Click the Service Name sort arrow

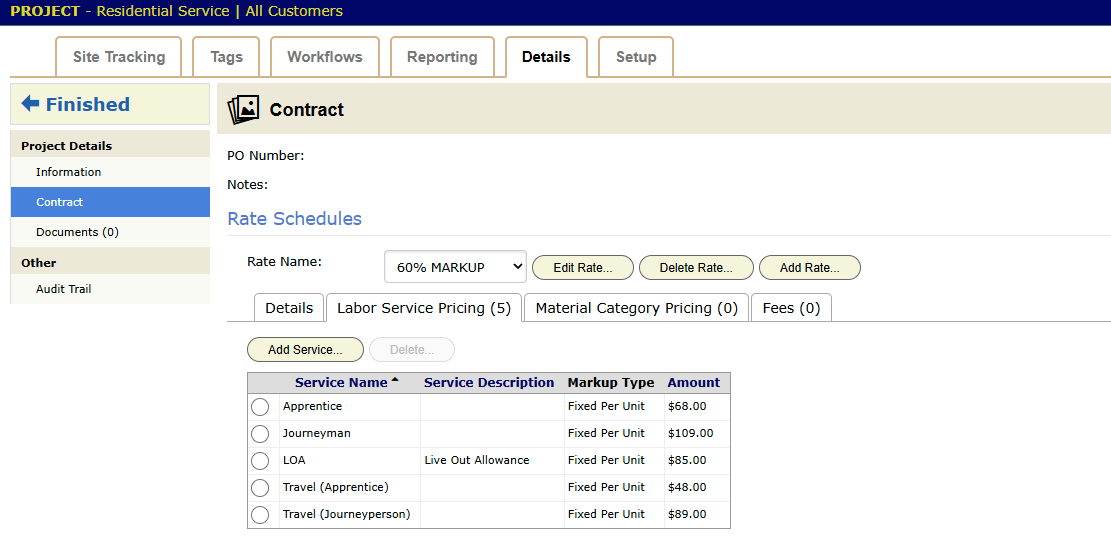pyautogui.click(x=395, y=380)
